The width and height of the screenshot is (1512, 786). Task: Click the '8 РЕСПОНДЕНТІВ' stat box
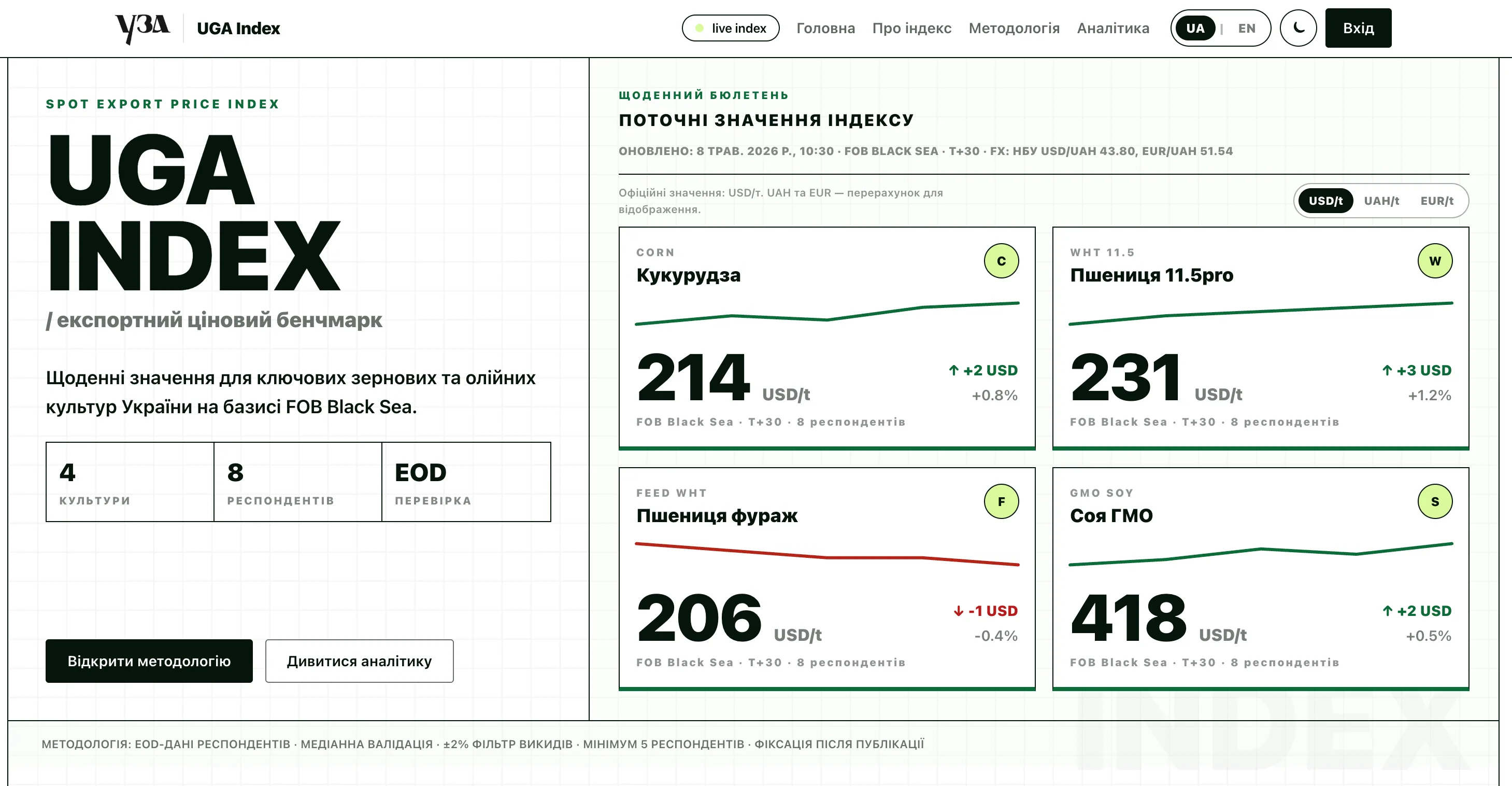pos(297,482)
